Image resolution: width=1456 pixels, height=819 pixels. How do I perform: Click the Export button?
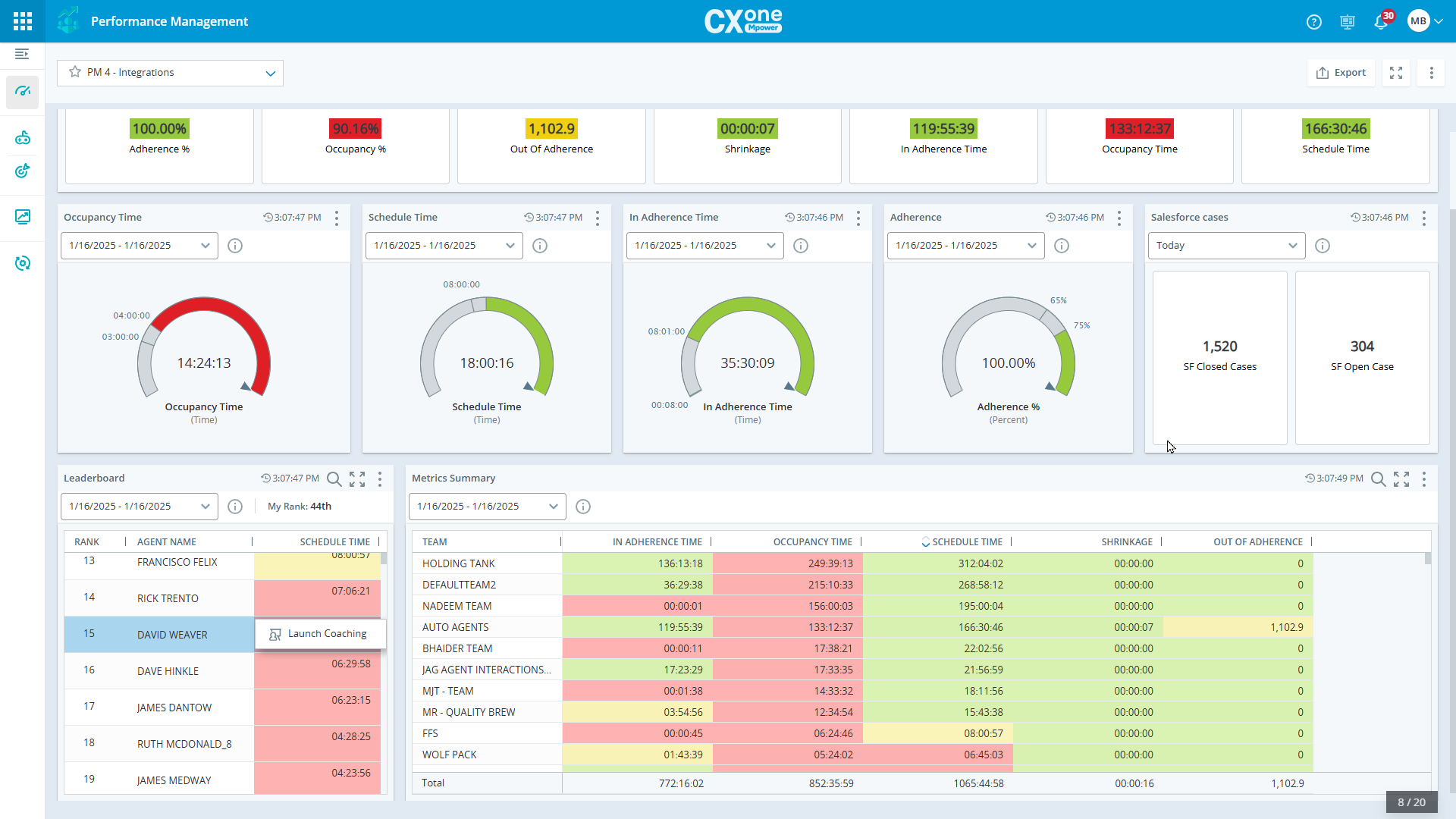(1340, 73)
